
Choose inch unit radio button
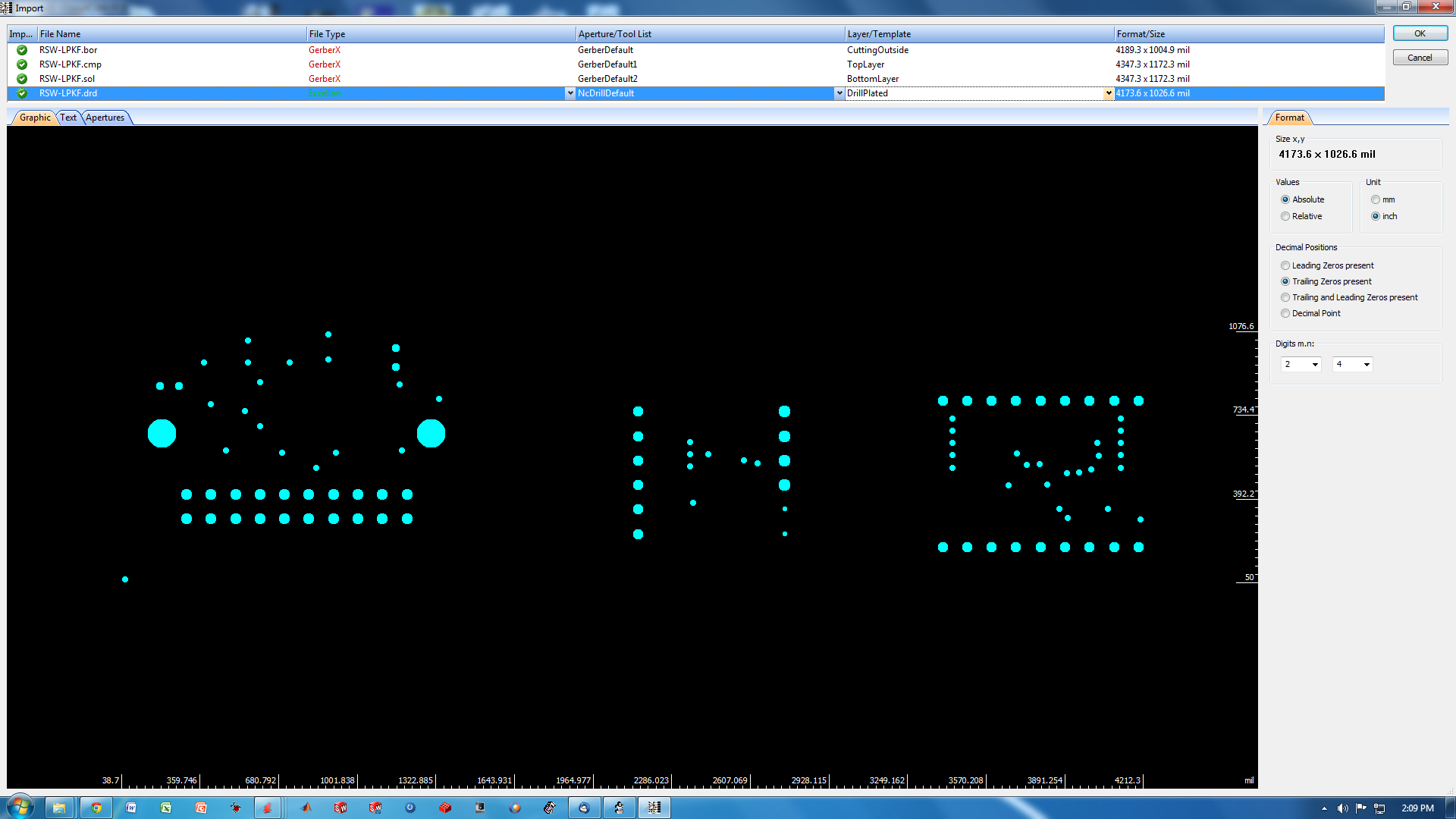click(1375, 216)
